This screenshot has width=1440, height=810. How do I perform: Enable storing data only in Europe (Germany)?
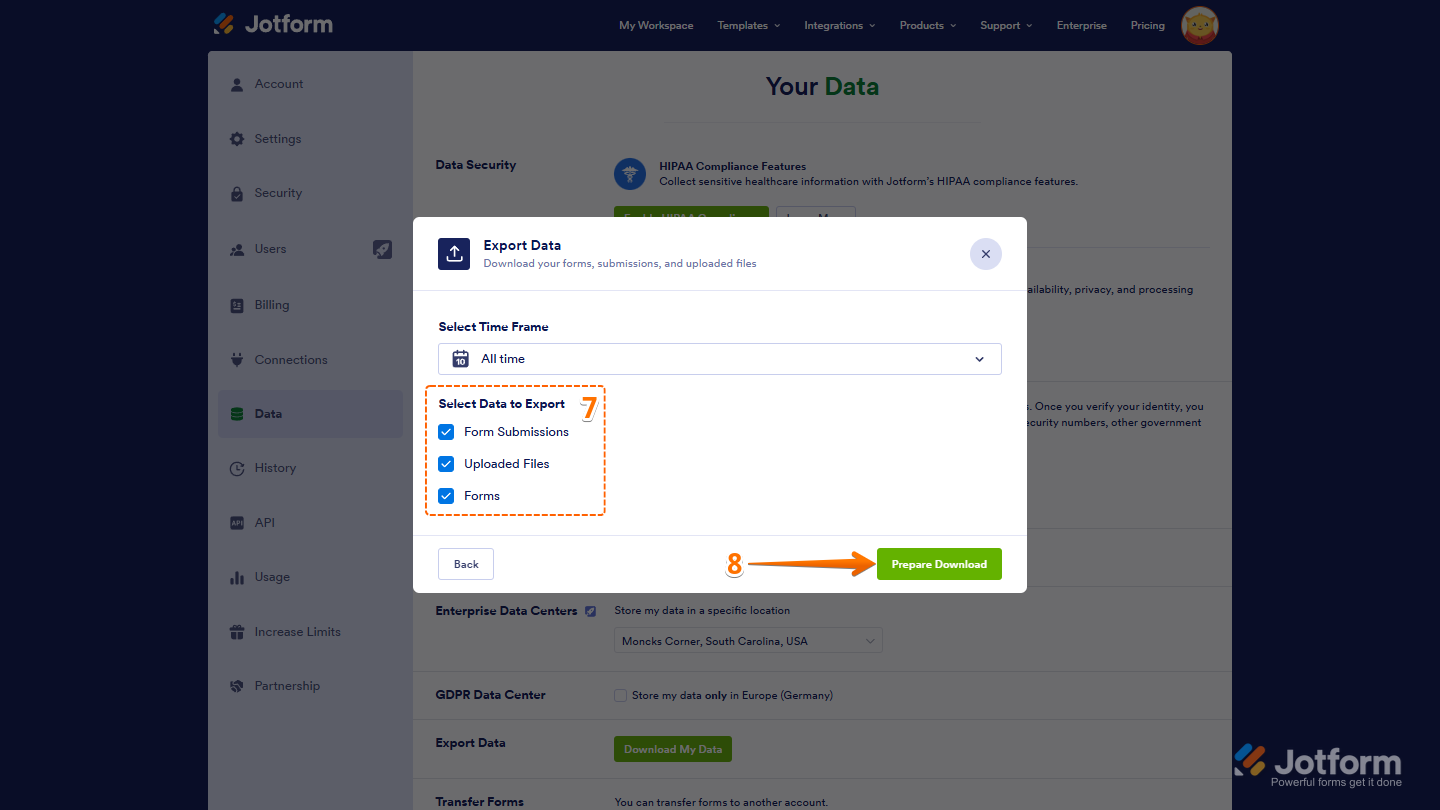[620, 694]
